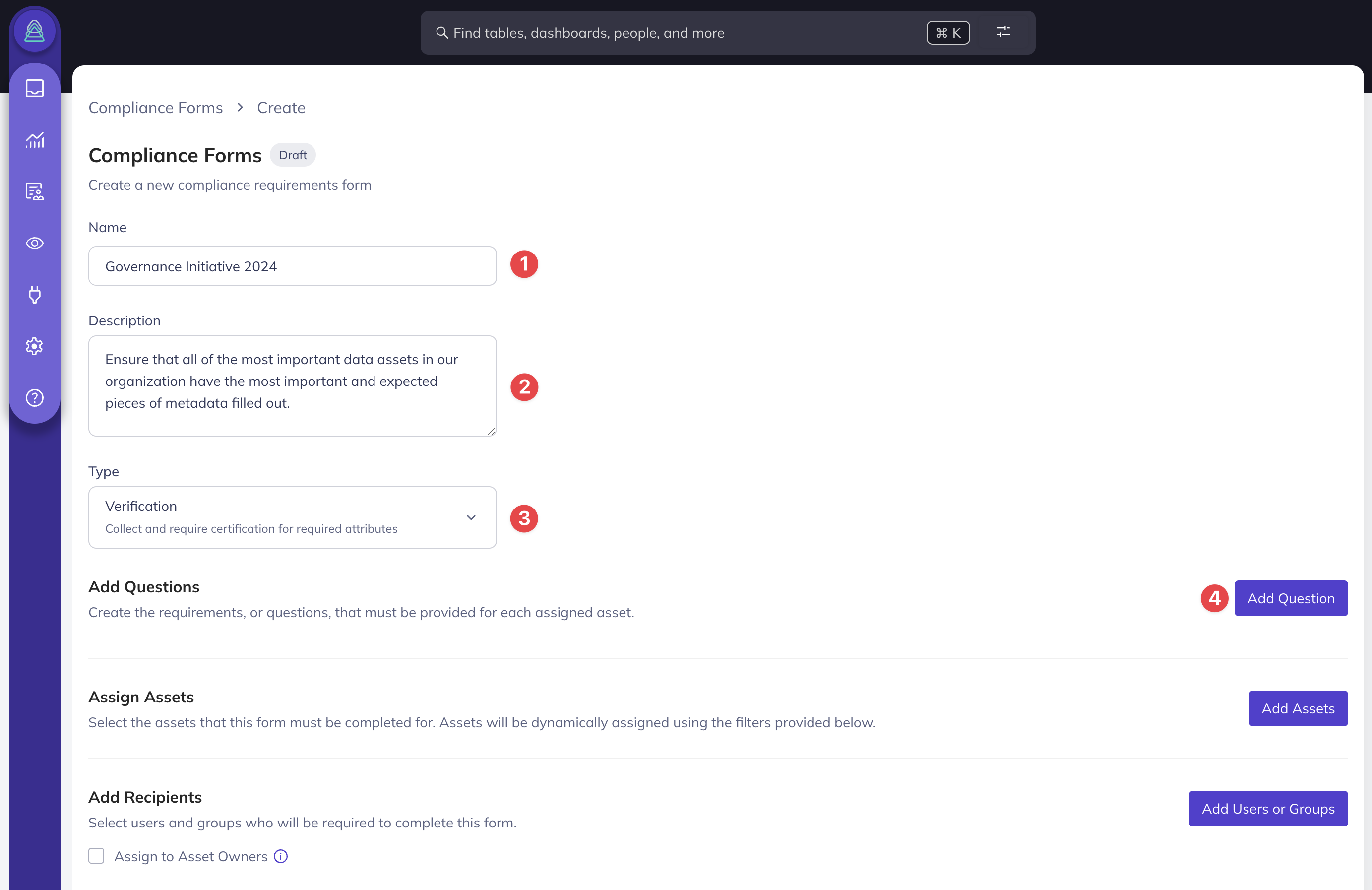Click the chevron arrow in Type selector
The image size is (1372, 890).
point(471,517)
